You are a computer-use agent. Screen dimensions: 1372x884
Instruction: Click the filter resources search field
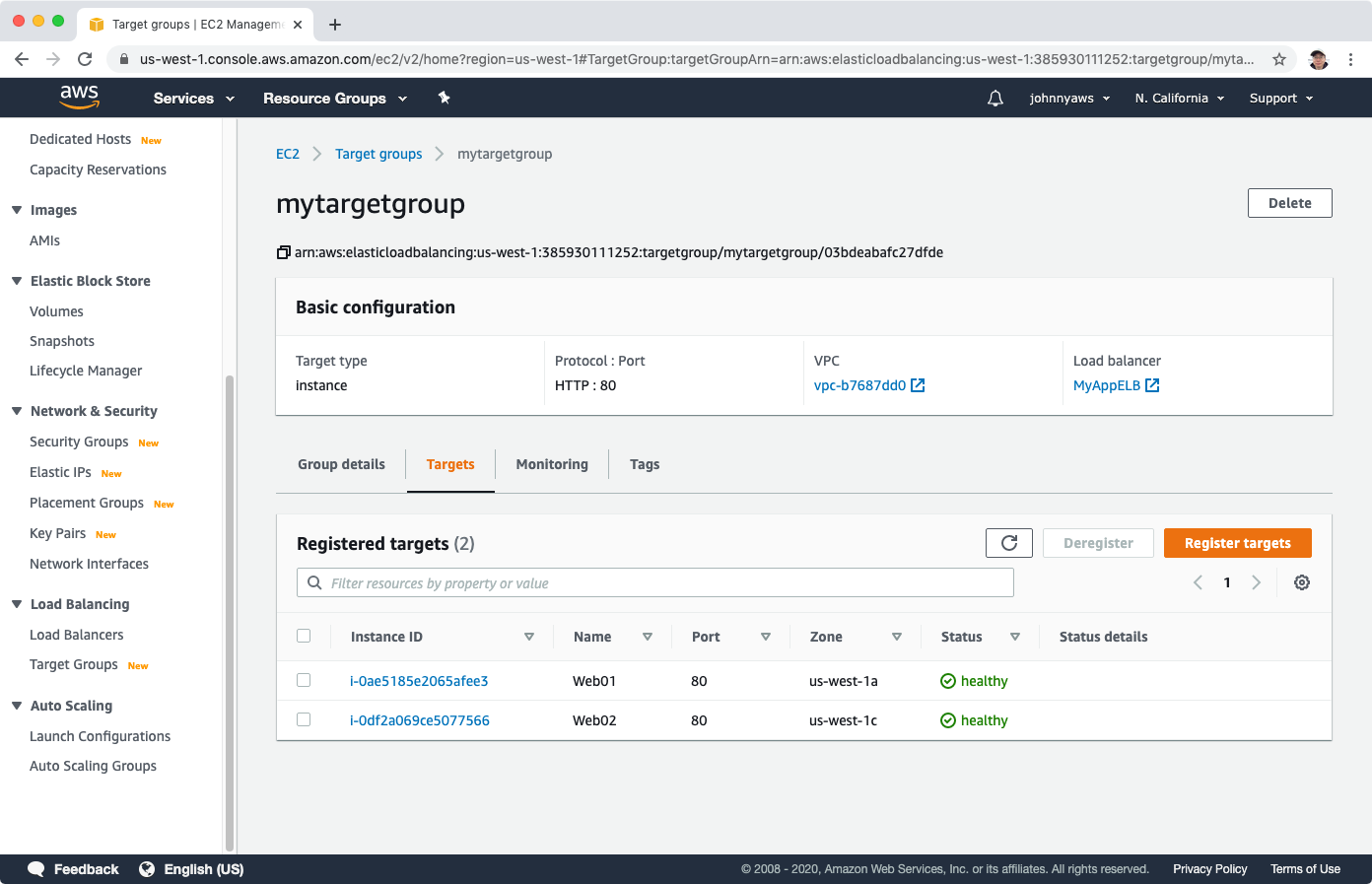[655, 582]
